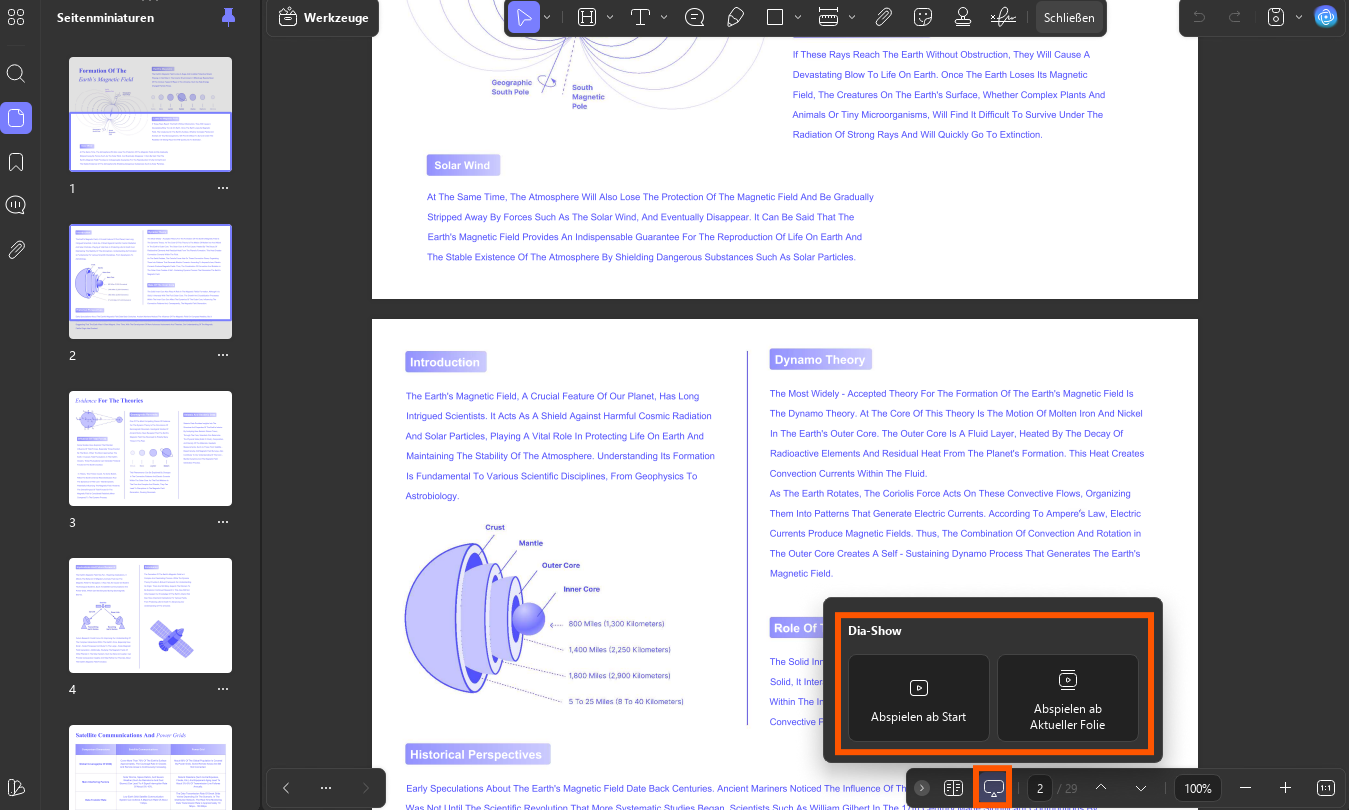The height and width of the screenshot is (810, 1349).
Task: Click the redo arrow
Action: pos(1235,17)
